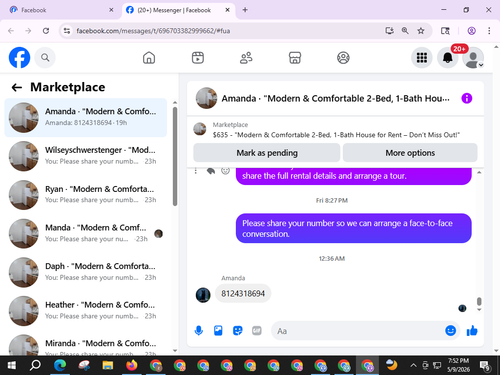
Task: Open Ryan conversation in the list
Action: click(86, 195)
